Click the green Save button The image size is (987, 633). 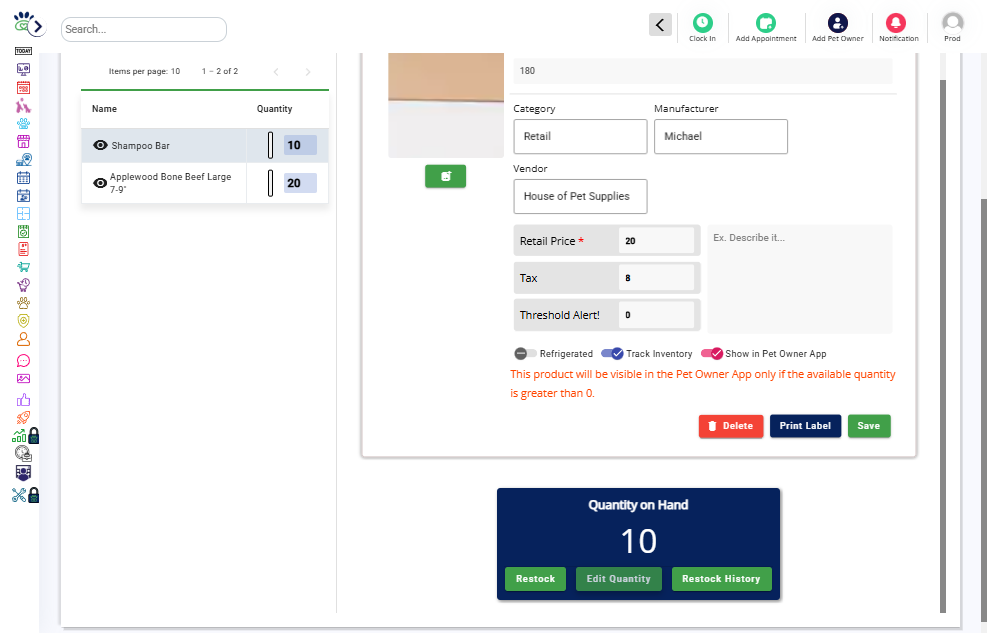[x=869, y=426]
